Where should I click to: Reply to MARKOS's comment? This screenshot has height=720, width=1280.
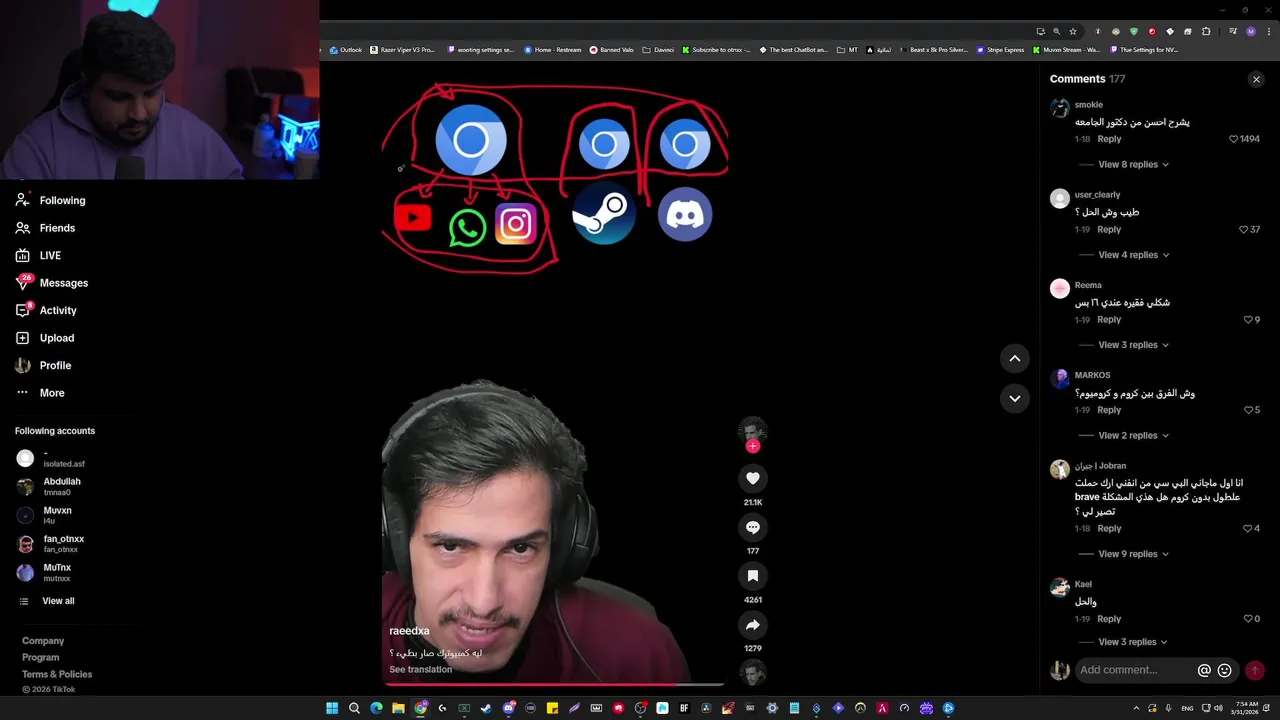[x=1109, y=410]
